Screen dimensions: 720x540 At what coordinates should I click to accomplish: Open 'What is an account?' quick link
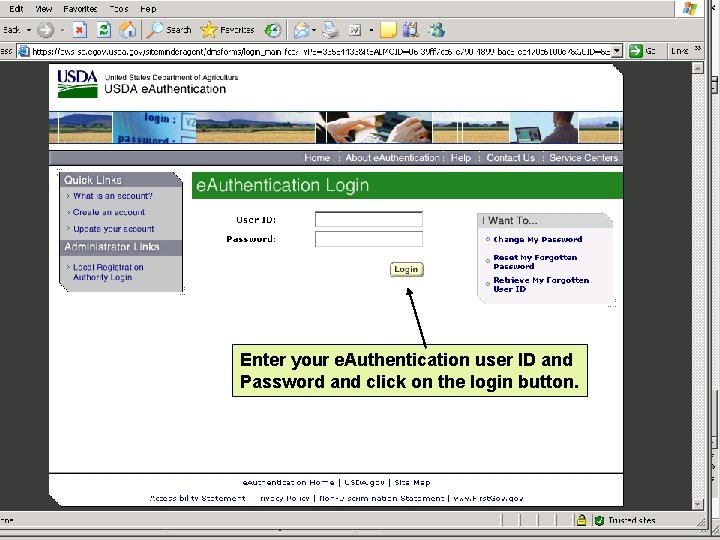(x=112, y=196)
